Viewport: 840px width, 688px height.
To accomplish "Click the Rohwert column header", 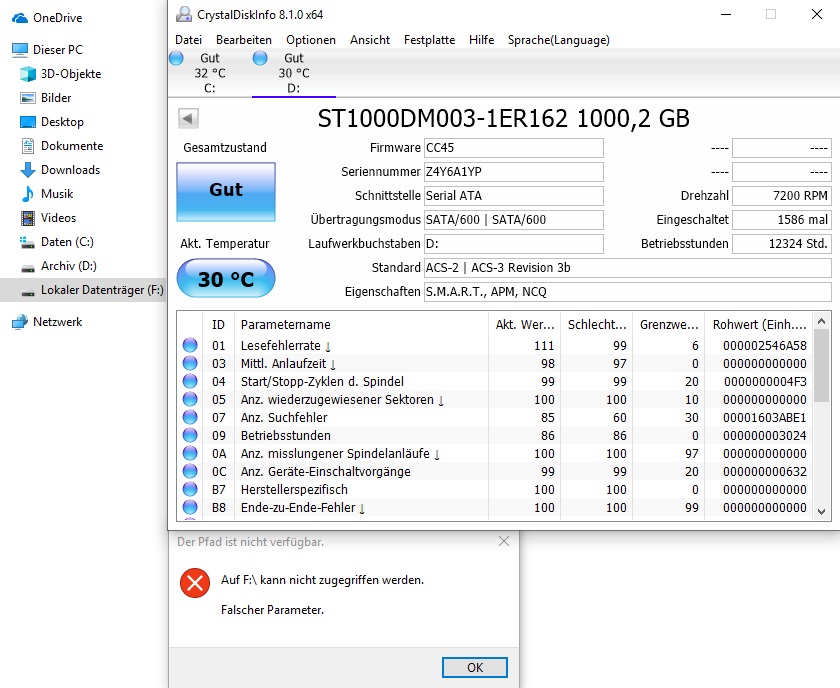I will pos(759,324).
